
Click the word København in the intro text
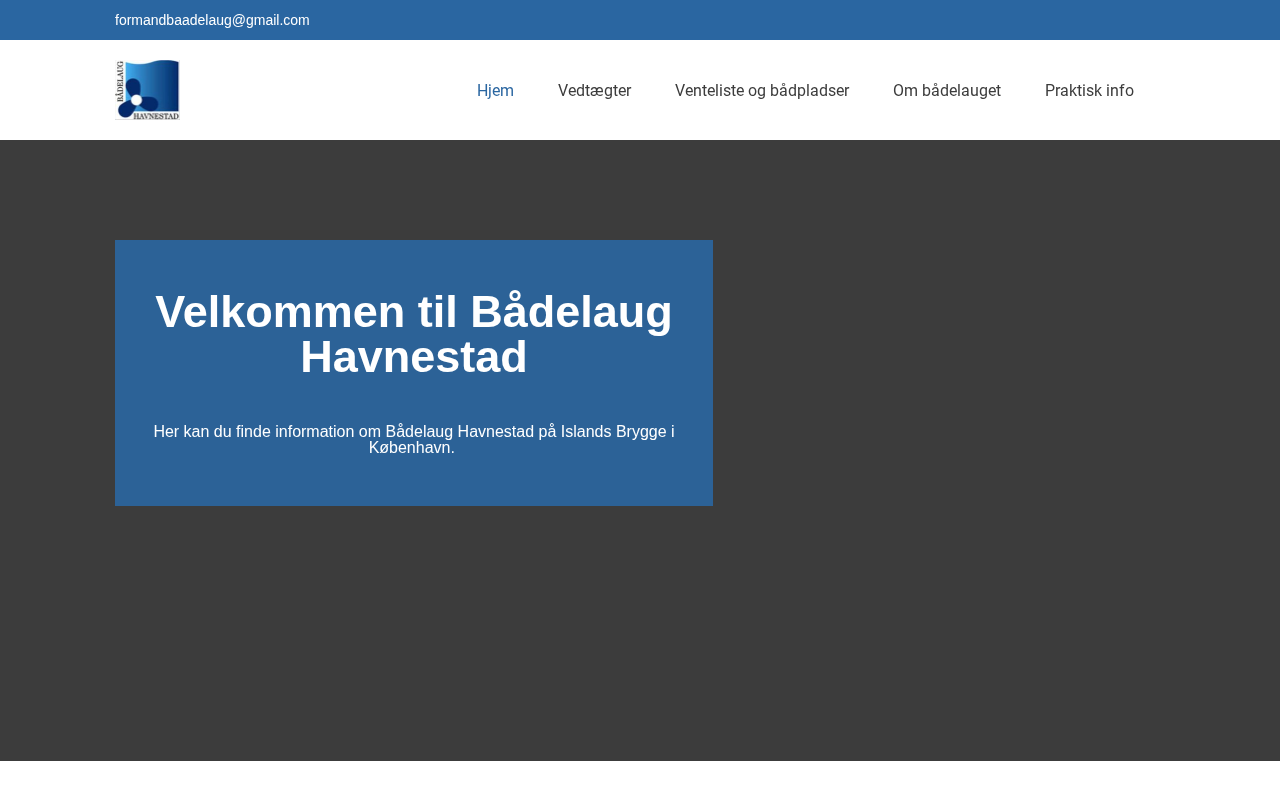(x=410, y=448)
